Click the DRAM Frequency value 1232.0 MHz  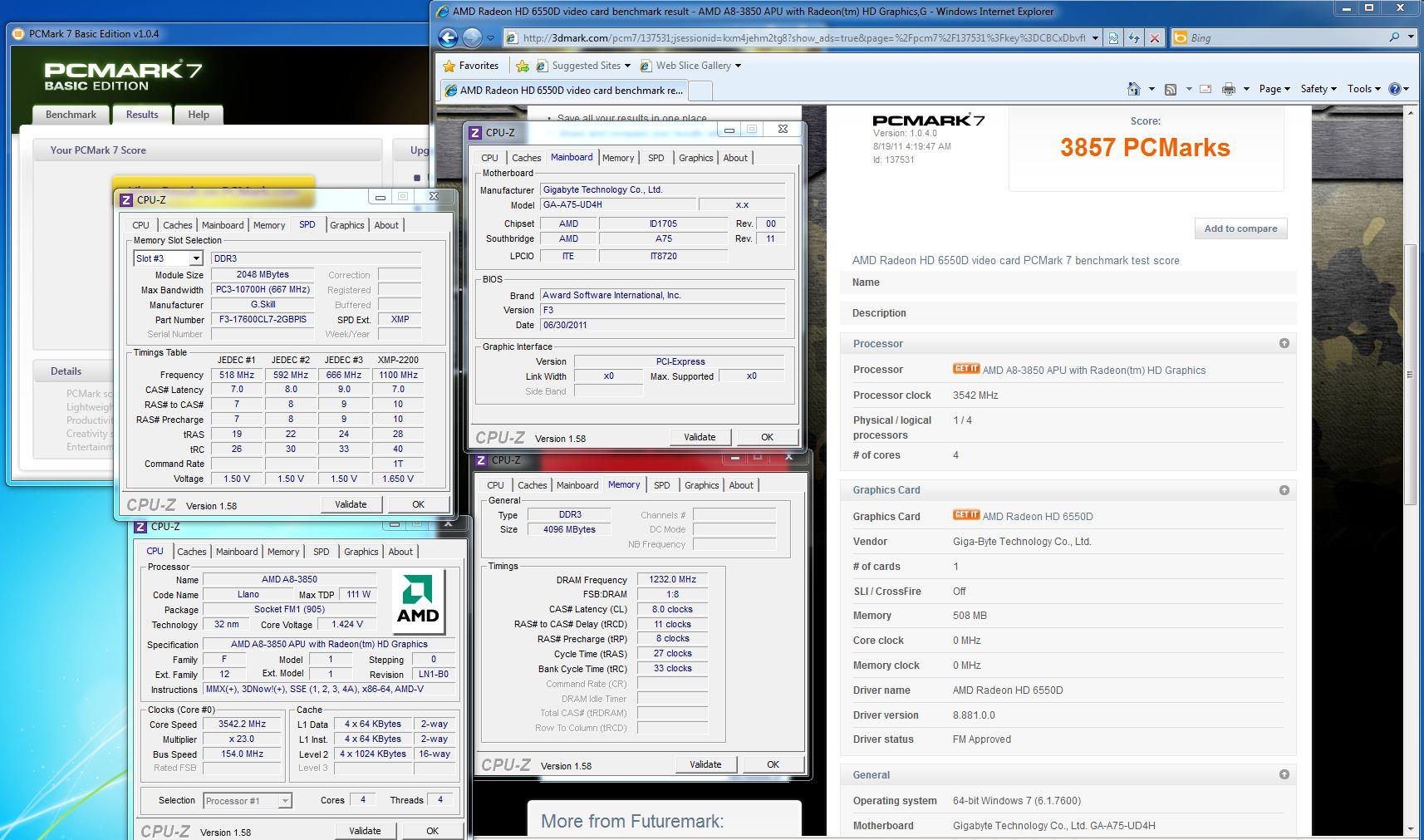click(x=672, y=580)
